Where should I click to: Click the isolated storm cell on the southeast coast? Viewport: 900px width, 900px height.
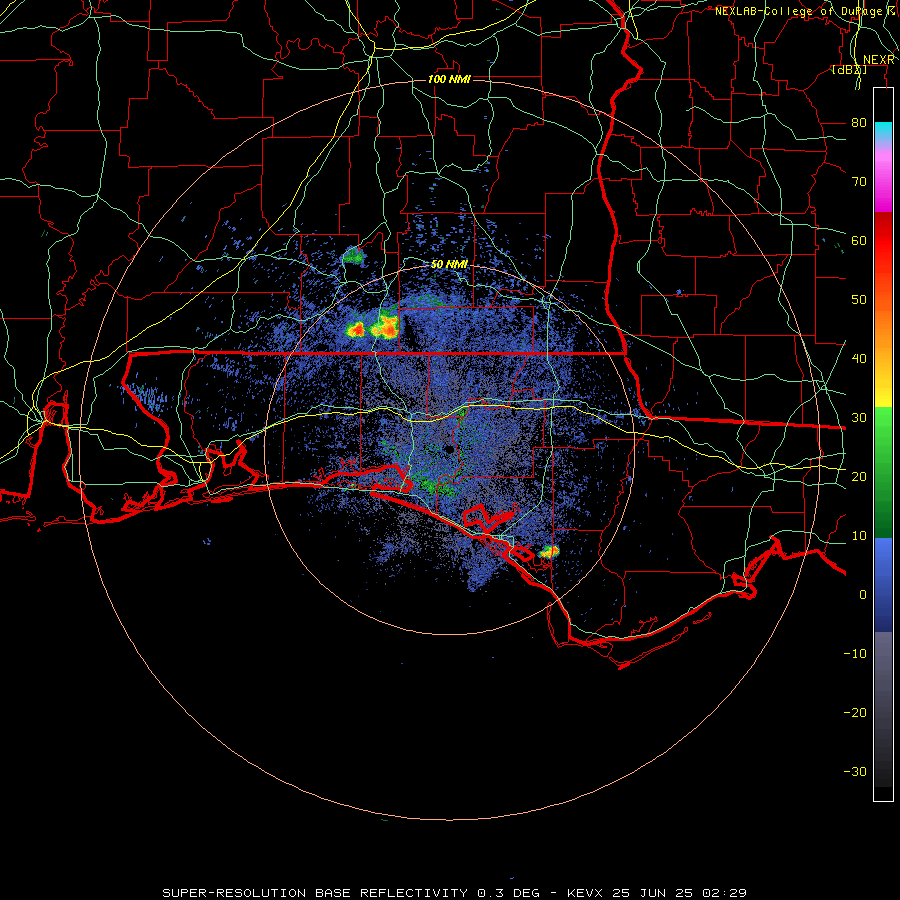(x=549, y=552)
